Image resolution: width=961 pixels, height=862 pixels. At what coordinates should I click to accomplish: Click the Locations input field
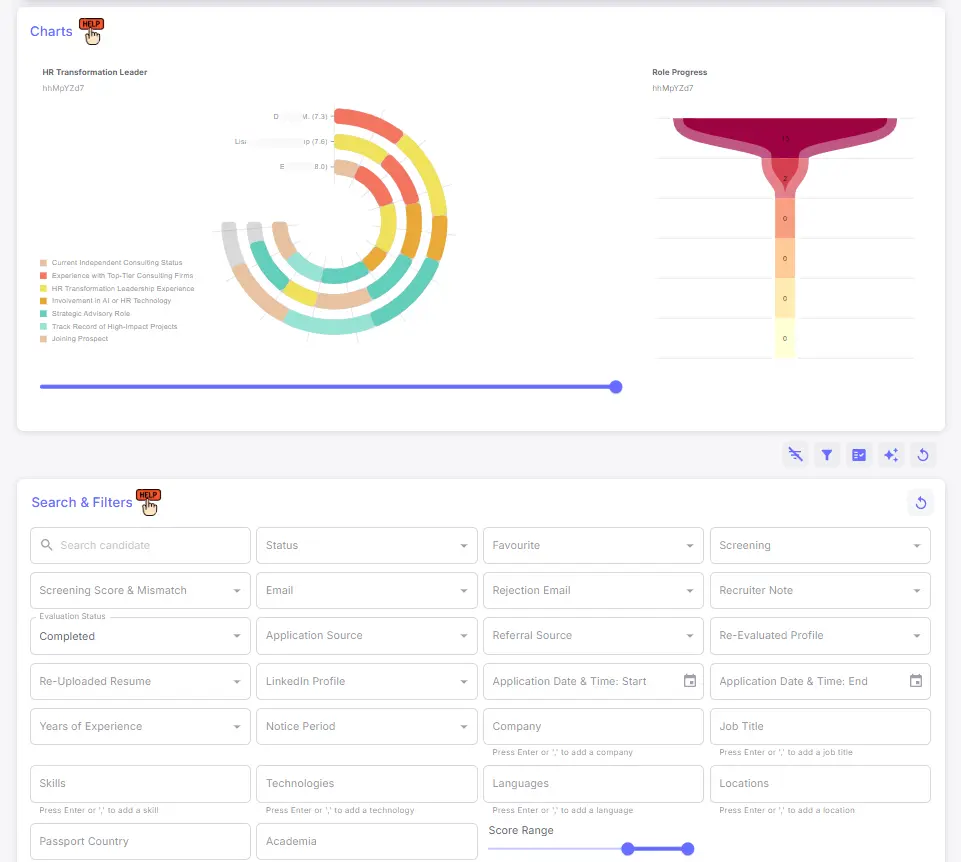820,784
